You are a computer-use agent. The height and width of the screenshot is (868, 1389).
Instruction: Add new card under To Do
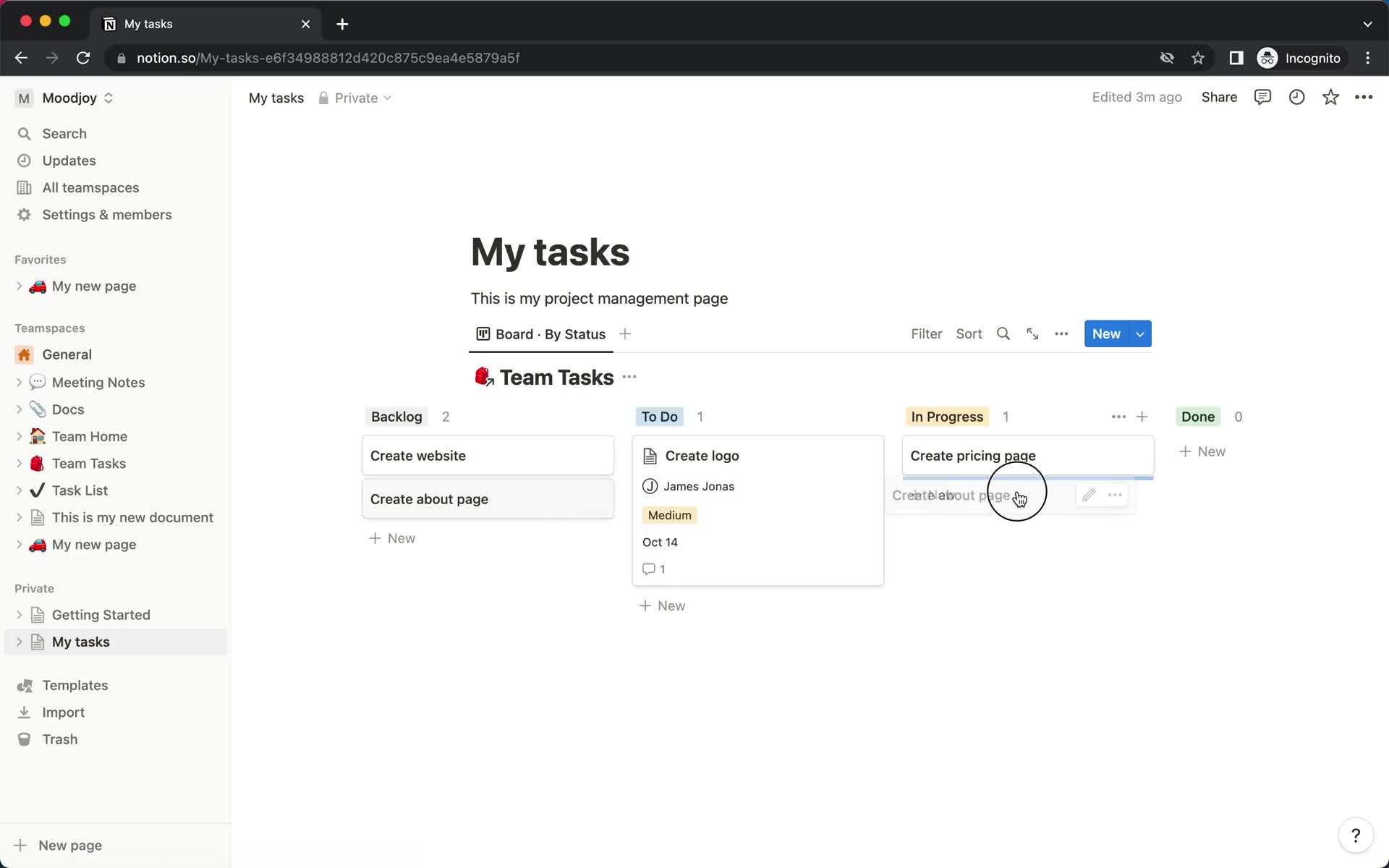pos(662,605)
